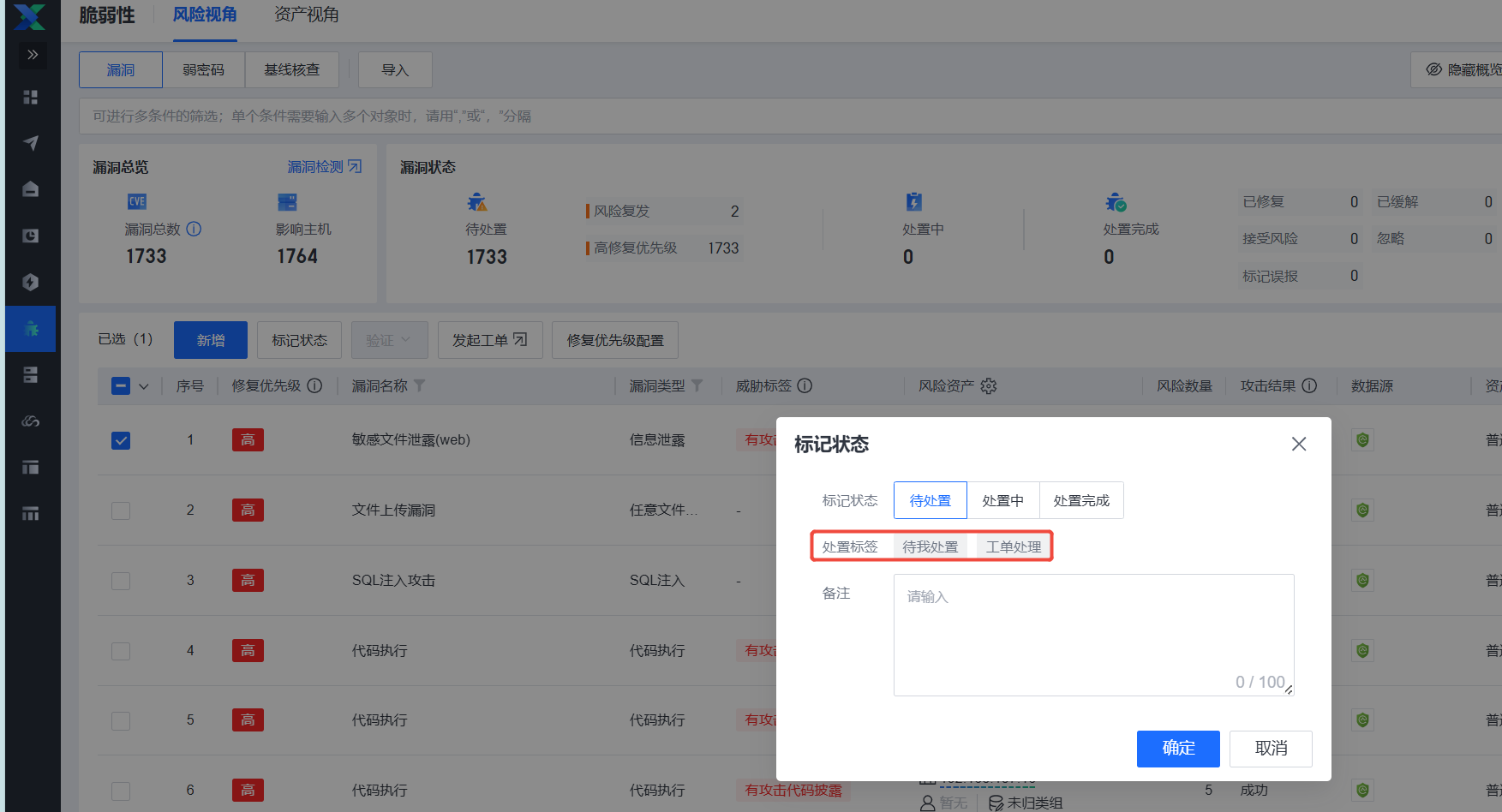Open the gear settings icon beside 风险资产
The image size is (1502, 812).
989,386
